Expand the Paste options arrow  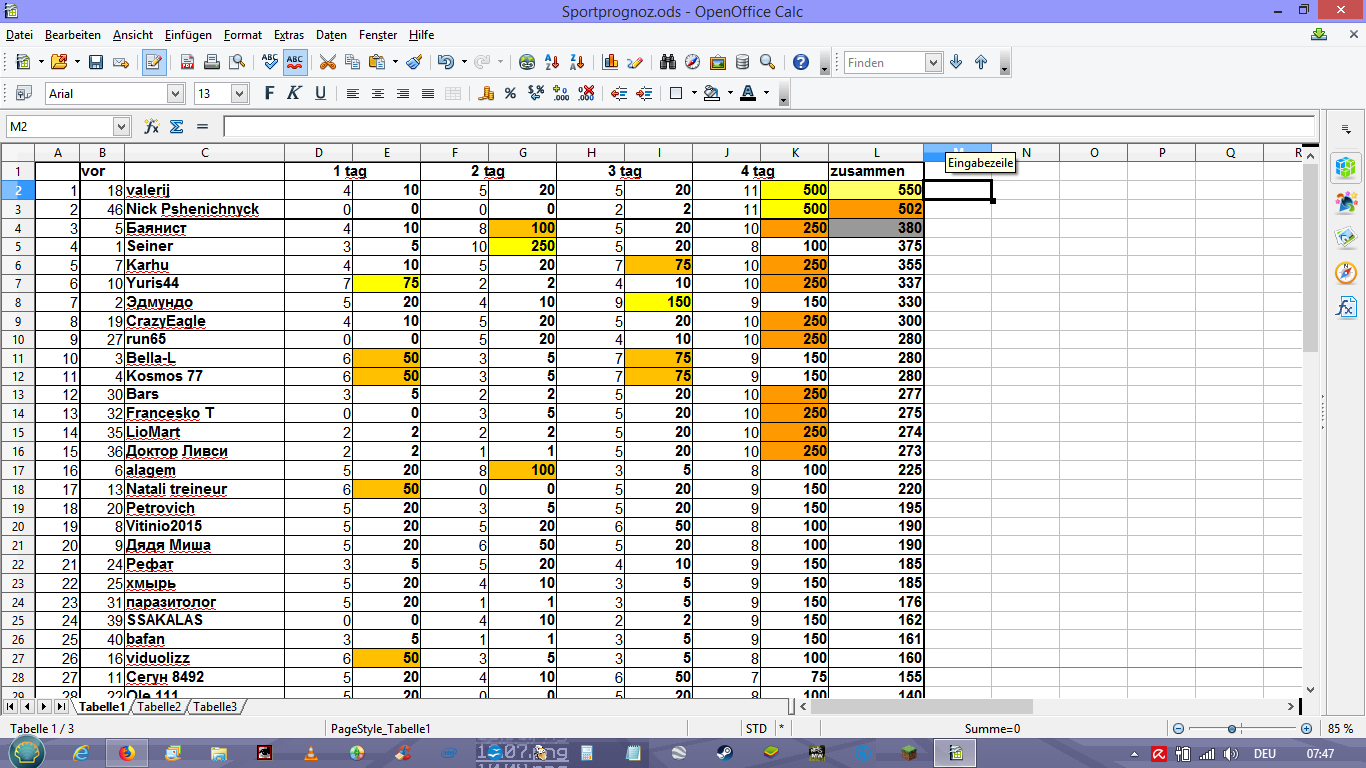tap(395, 62)
